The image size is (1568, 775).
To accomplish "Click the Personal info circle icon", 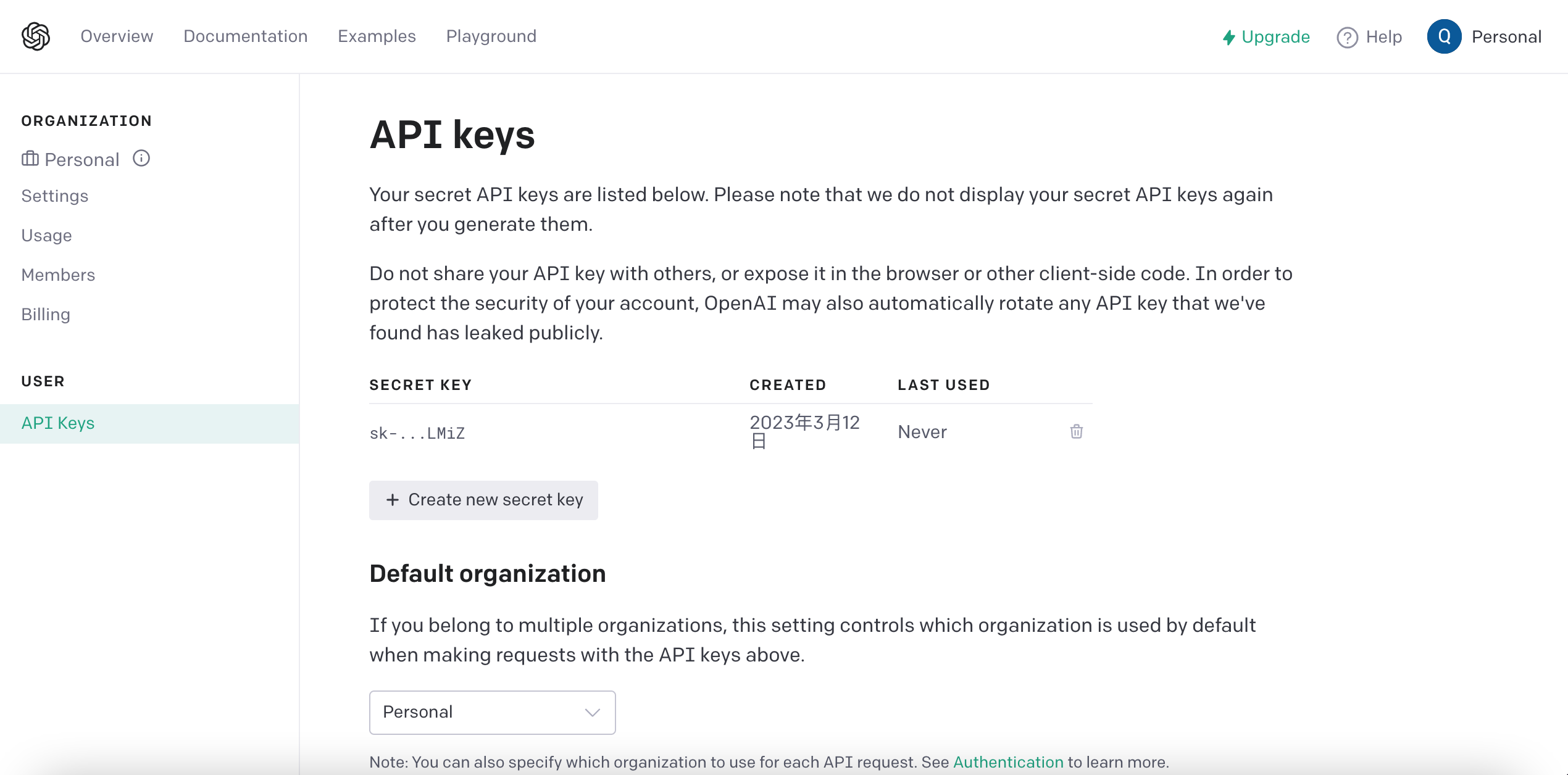I will (x=141, y=159).
